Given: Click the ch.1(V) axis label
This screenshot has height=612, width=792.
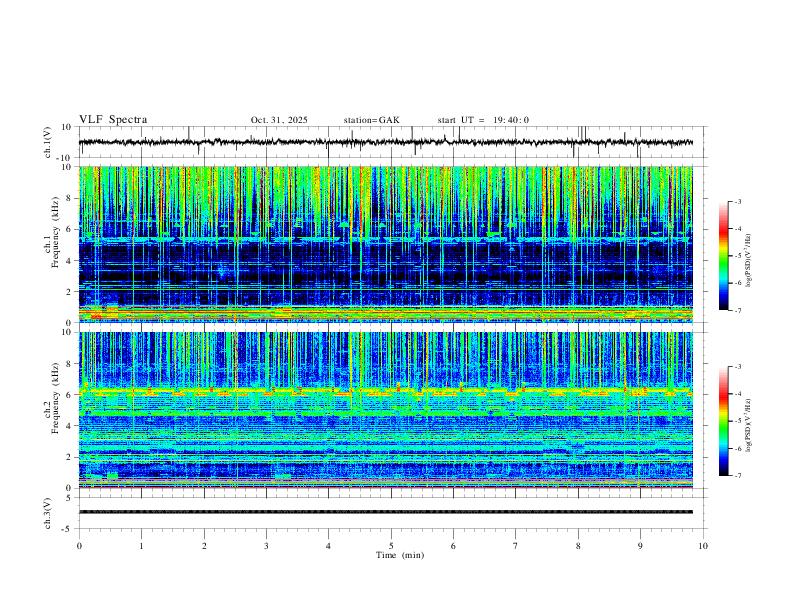Looking at the screenshot, I should pyautogui.click(x=47, y=142).
